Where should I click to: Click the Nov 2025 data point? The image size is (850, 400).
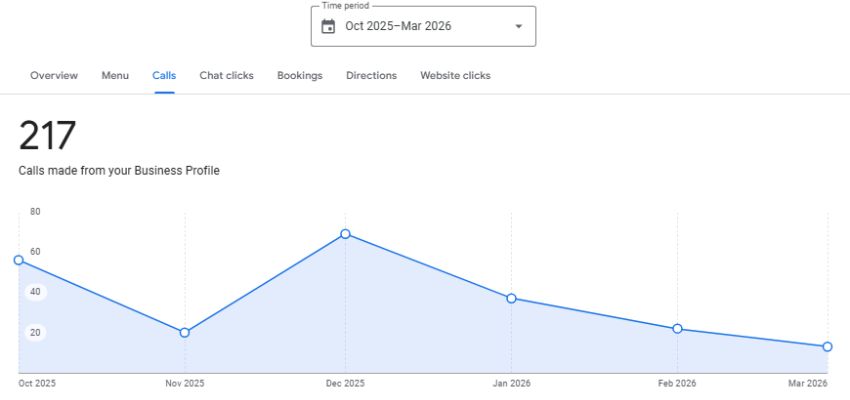[184, 332]
